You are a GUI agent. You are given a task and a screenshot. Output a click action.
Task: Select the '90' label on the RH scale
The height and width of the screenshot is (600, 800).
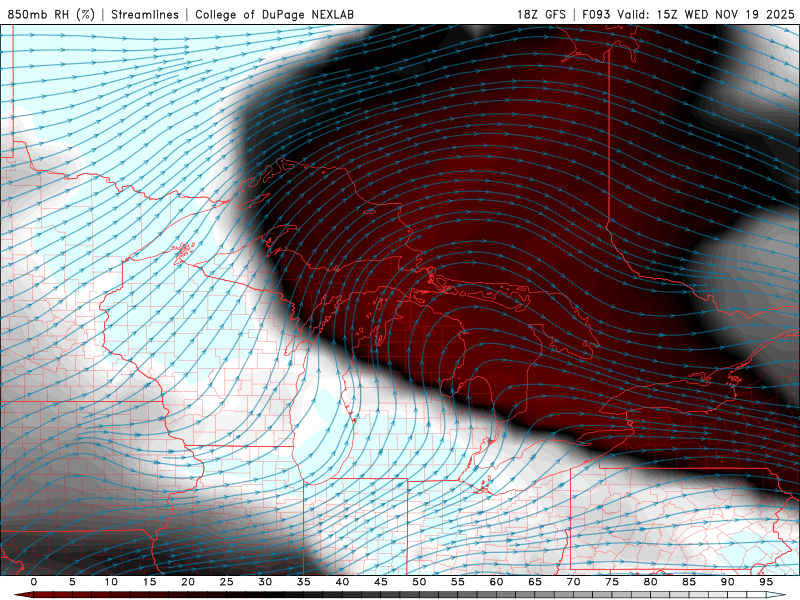727,582
